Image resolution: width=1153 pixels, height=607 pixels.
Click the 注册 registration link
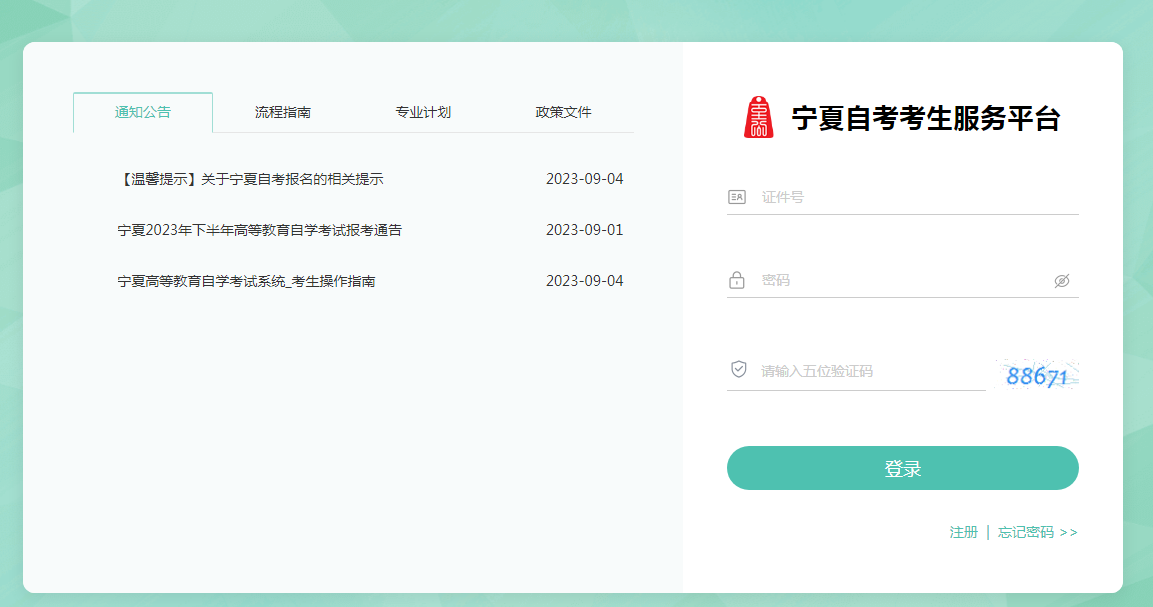tap(966, 534)
